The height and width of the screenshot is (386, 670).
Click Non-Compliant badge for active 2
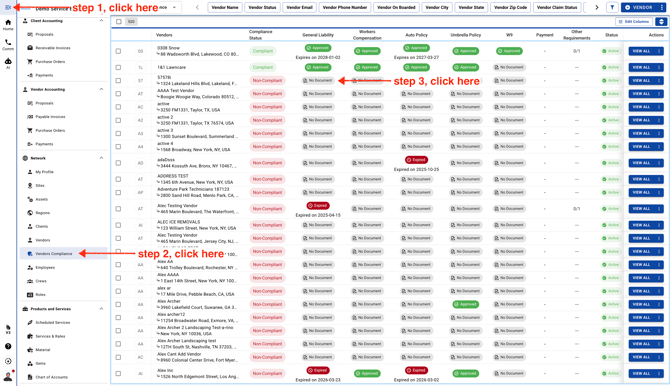(x=267, y=120)
